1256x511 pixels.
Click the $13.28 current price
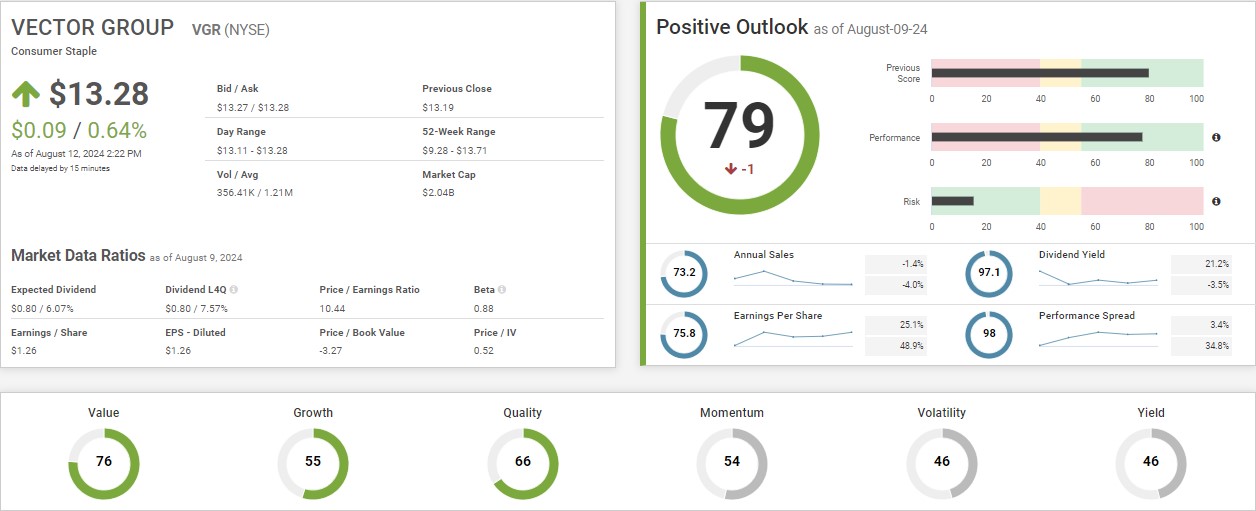coord(99,94)
